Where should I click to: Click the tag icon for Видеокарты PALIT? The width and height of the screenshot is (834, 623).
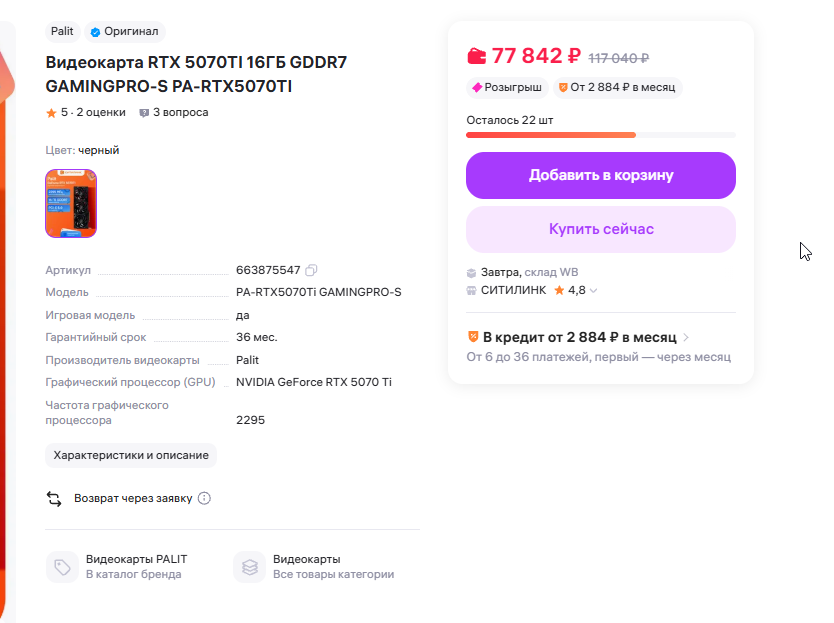(x=62, y=567)
